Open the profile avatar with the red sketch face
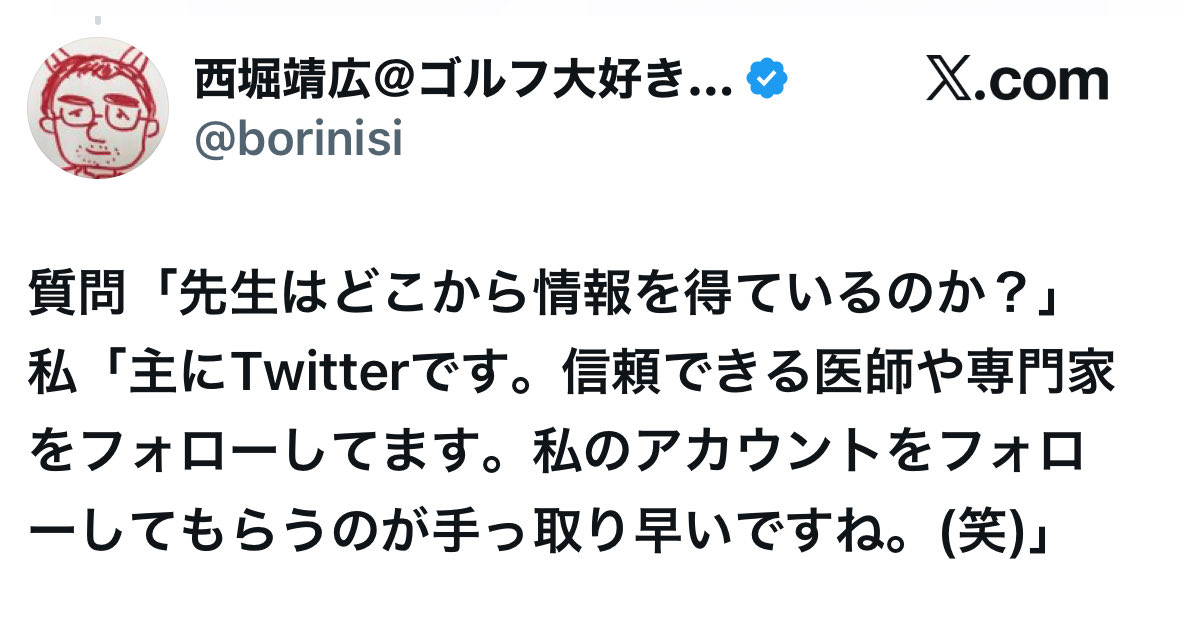The width and height of the screenshot is (1179, 628). (x=98, y=108)
